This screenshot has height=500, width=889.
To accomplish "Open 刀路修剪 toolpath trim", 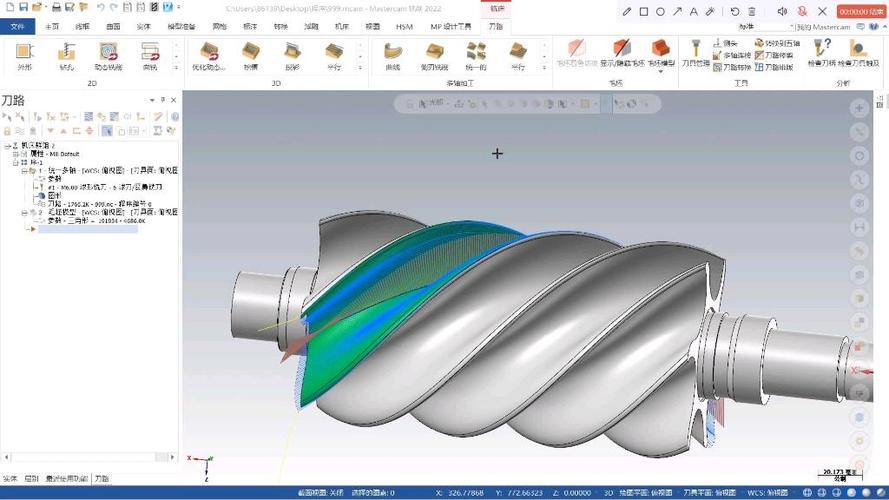I will [774, 55].
